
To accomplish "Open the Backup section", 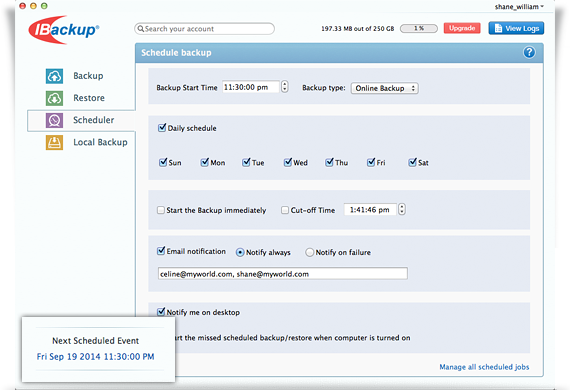I will coord(88,76).
